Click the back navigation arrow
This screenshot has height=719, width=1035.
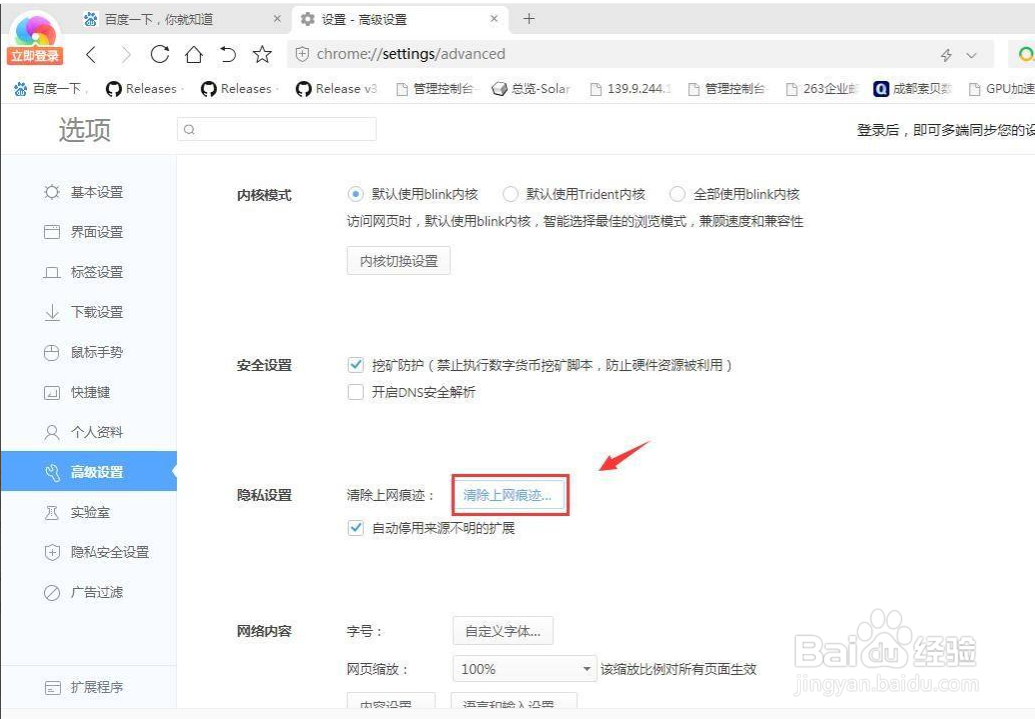pos(90,55)
